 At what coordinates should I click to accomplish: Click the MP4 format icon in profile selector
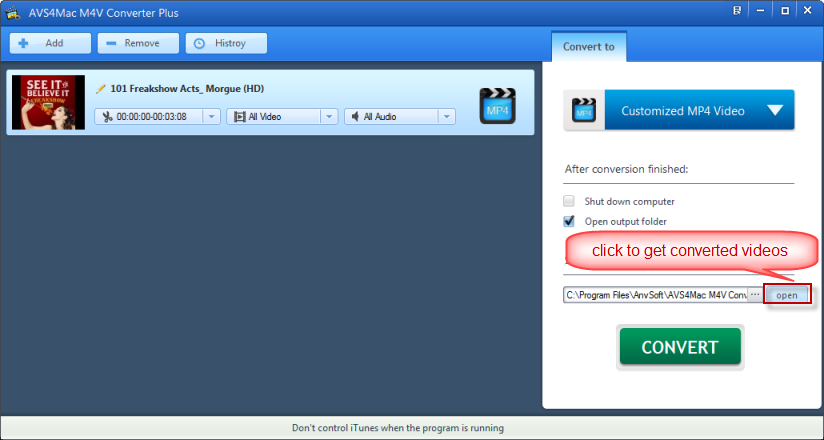(x=584, y=110)
